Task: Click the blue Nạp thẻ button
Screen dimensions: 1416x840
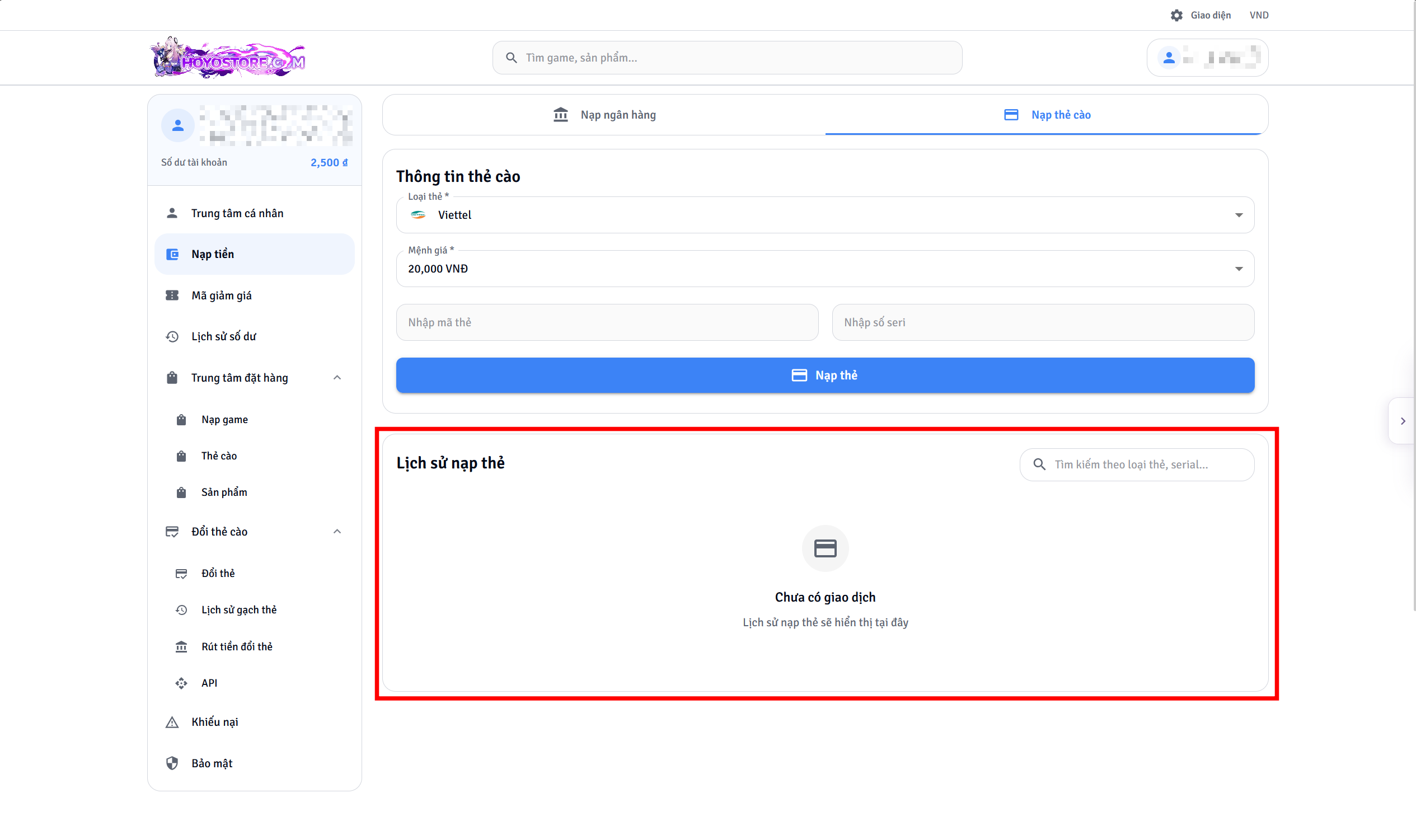Action: click(824, 376)
